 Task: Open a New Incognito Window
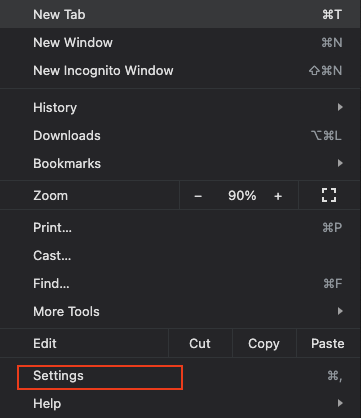(x=180, y=70)
